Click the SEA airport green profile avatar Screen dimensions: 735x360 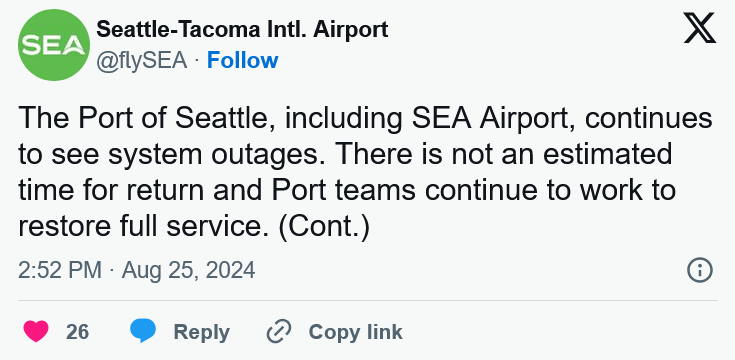(54, 45)
